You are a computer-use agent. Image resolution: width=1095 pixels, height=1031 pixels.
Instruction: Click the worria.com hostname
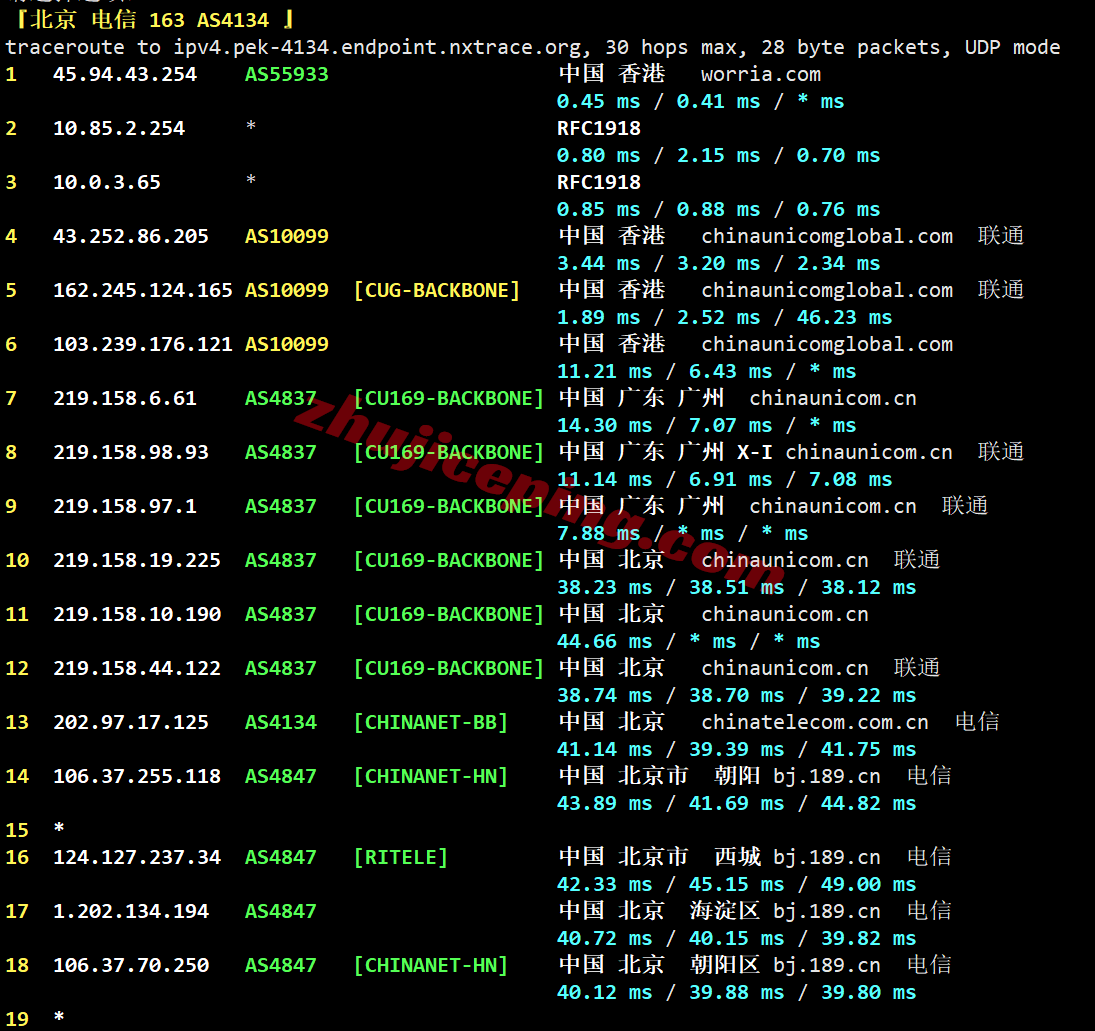point(760,74)
